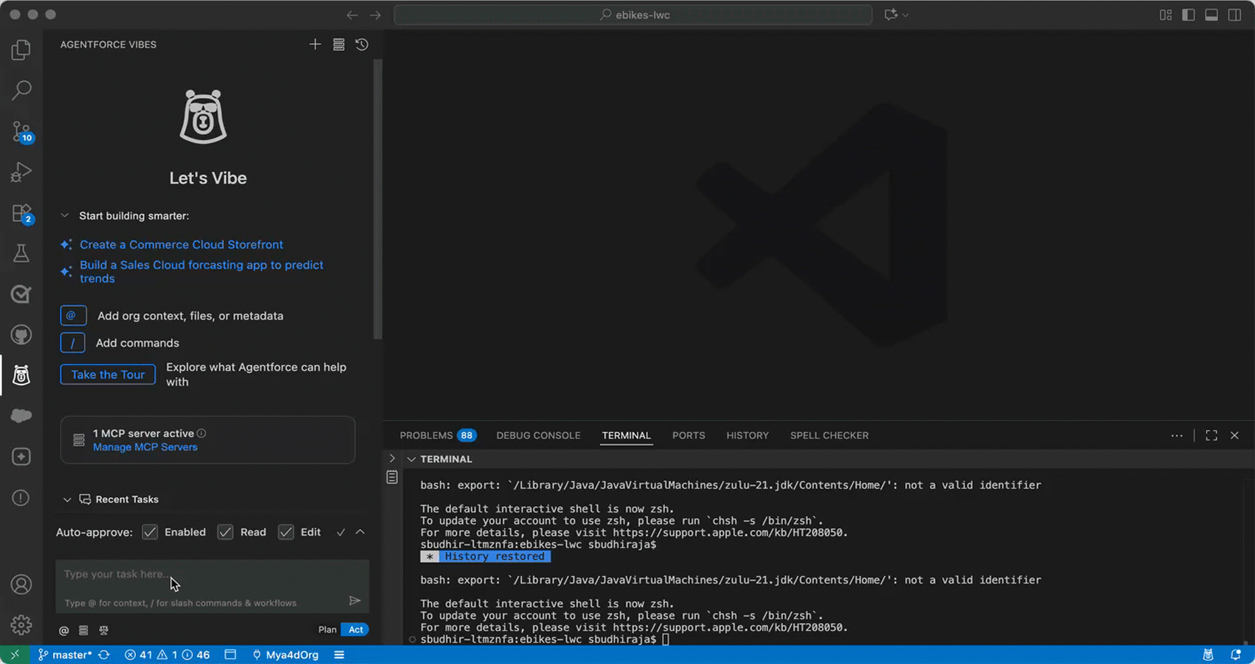Collapse the TERMINAL group chevron
This screenshot has width=1255, height=664.
tap(411, 459)
